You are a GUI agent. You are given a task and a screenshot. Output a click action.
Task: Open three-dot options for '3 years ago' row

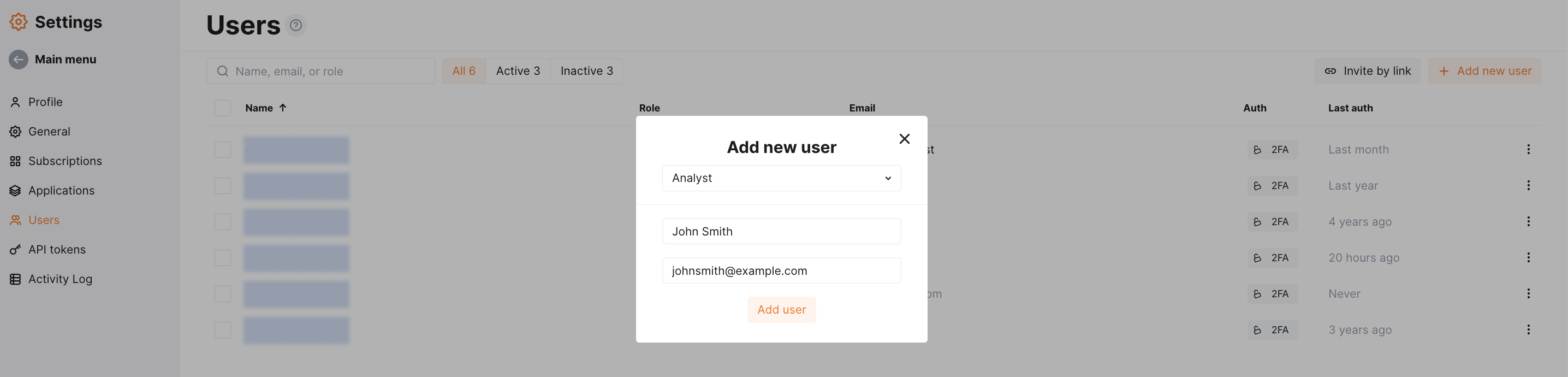[1528, 329]
